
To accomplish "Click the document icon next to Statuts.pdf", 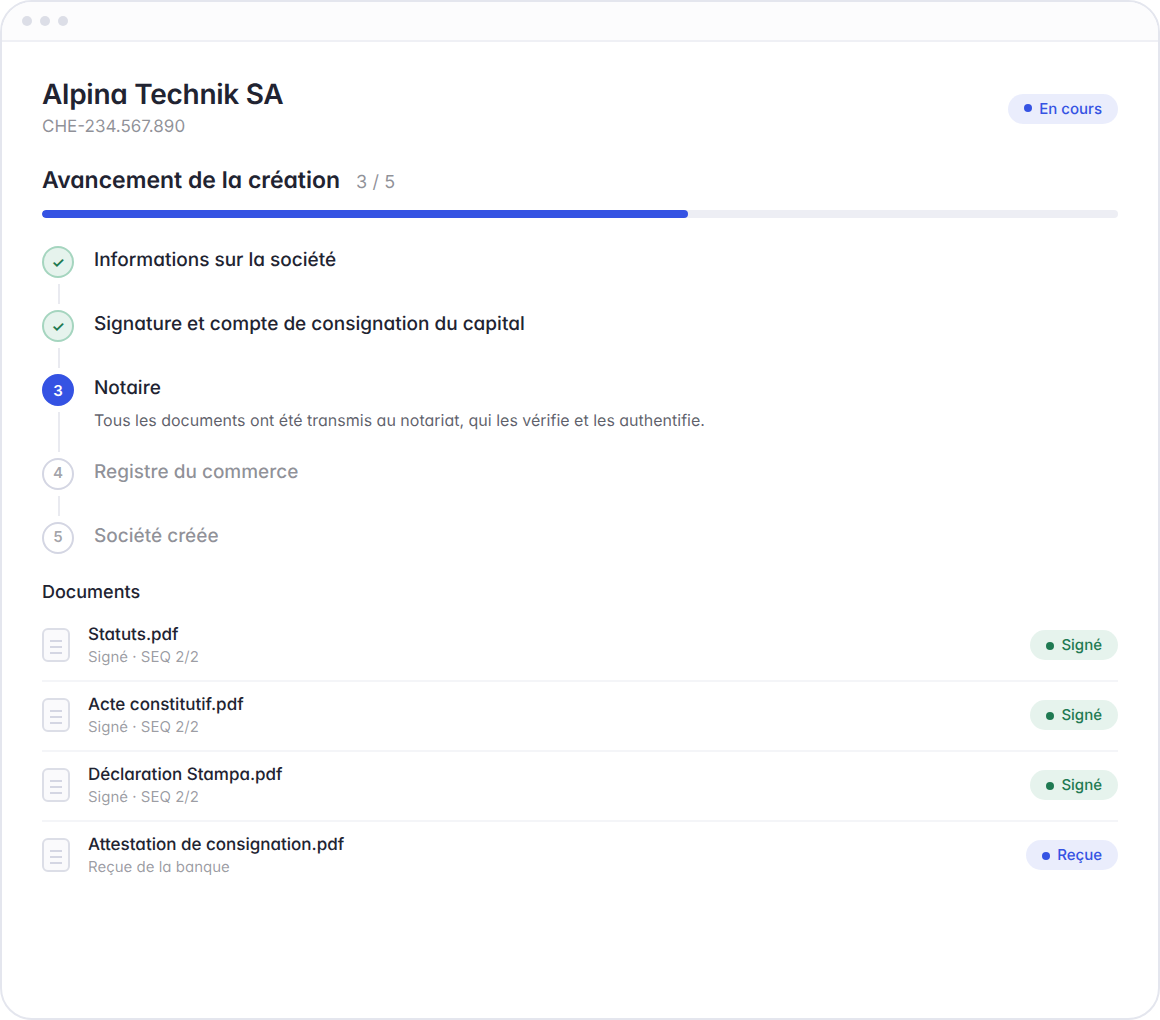I will [x=56, y=645].
